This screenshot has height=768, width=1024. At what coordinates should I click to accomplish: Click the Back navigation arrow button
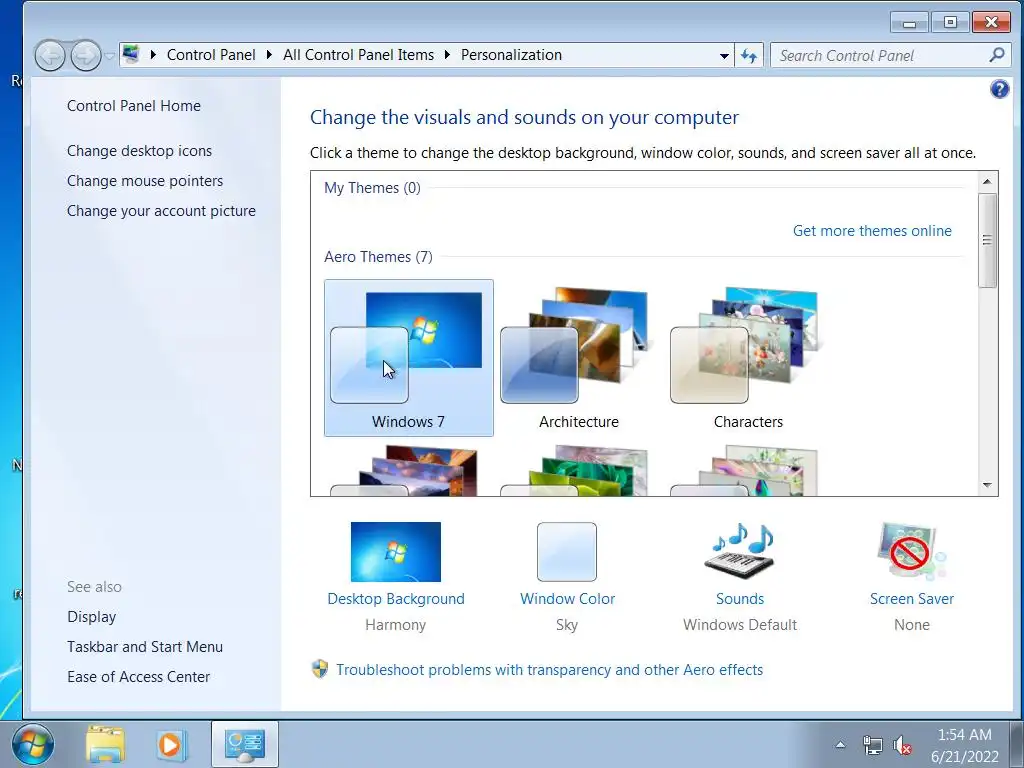tap(50, 56)
